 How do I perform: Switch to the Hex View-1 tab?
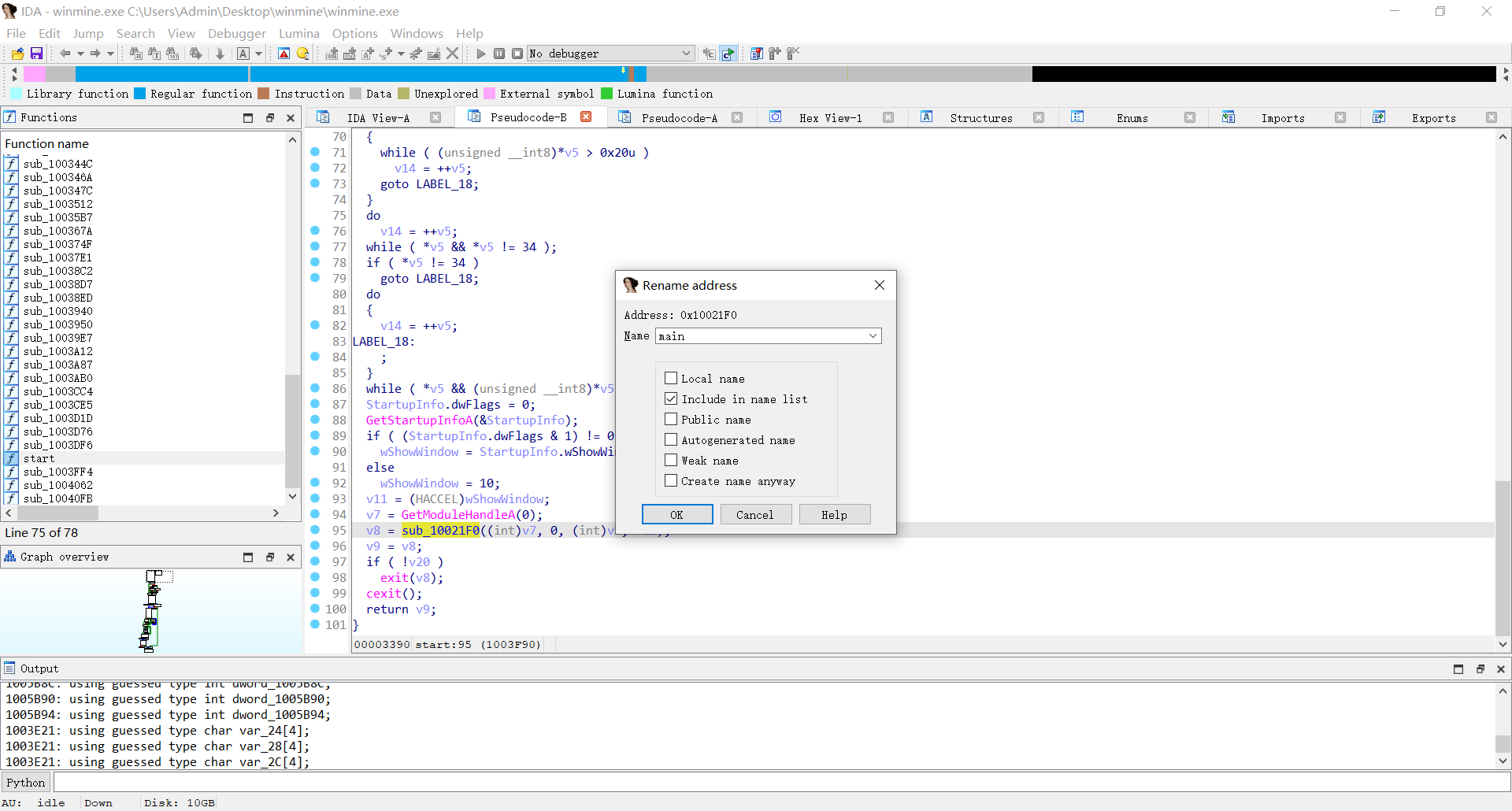pos(831,118)
